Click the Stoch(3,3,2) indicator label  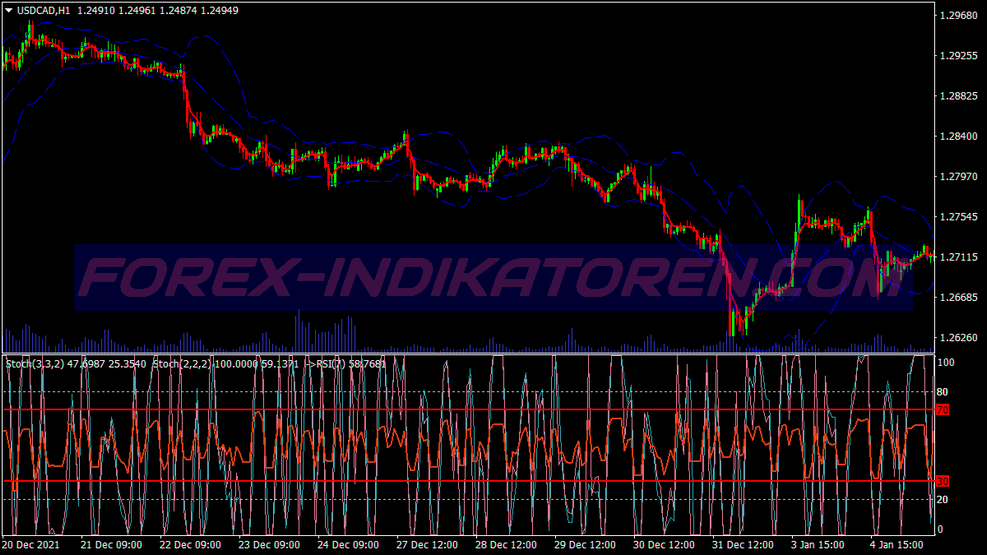(35, 364)
